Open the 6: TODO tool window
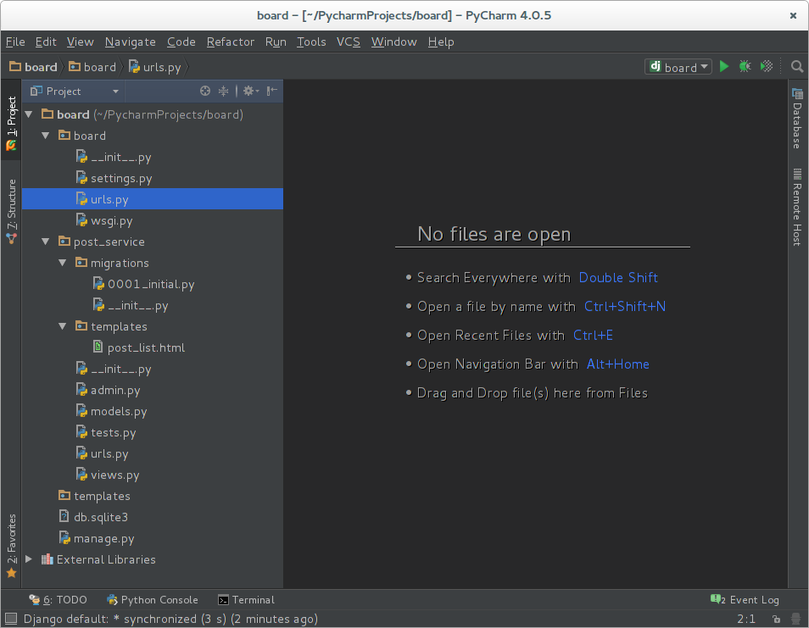The width and height of the screenshot is (809, 628). 58,600
